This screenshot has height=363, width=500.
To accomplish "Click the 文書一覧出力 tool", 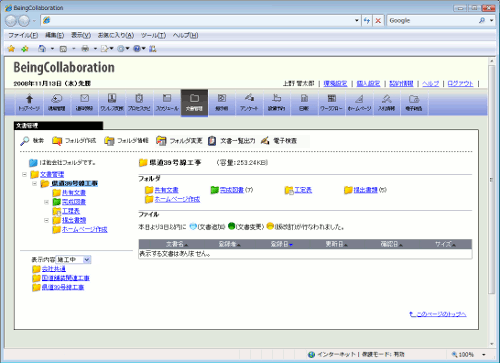I will click(x=232, y=141).
